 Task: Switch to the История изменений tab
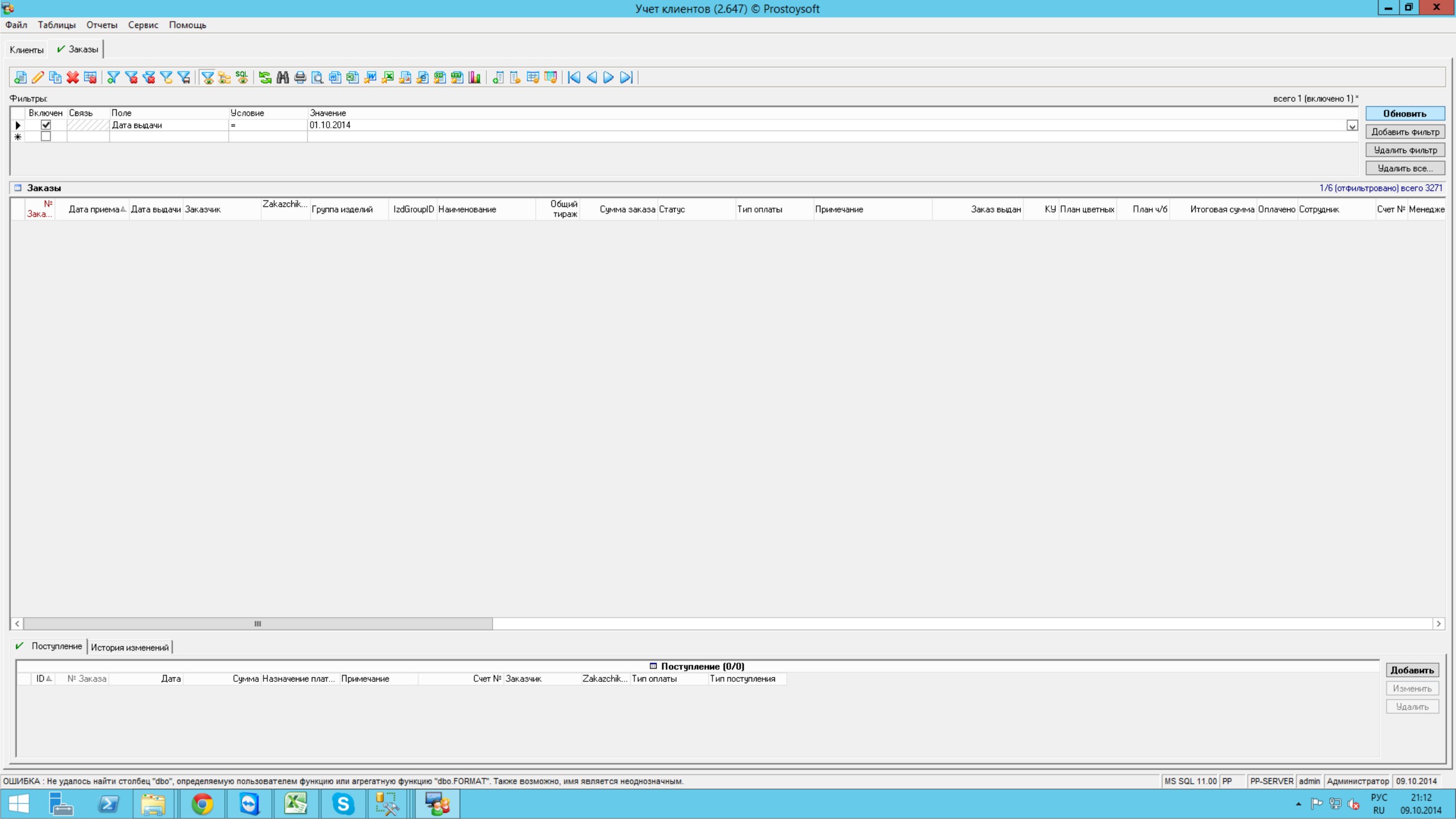[130, 647]
